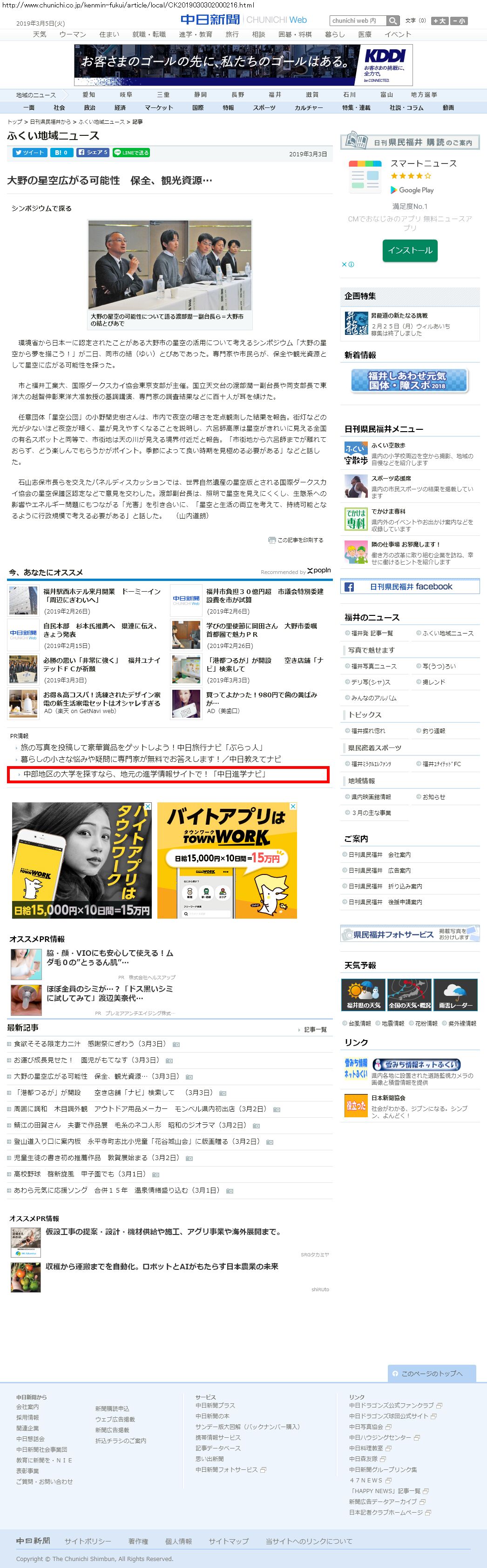Increase font size with 大 button

click(439, 20)
